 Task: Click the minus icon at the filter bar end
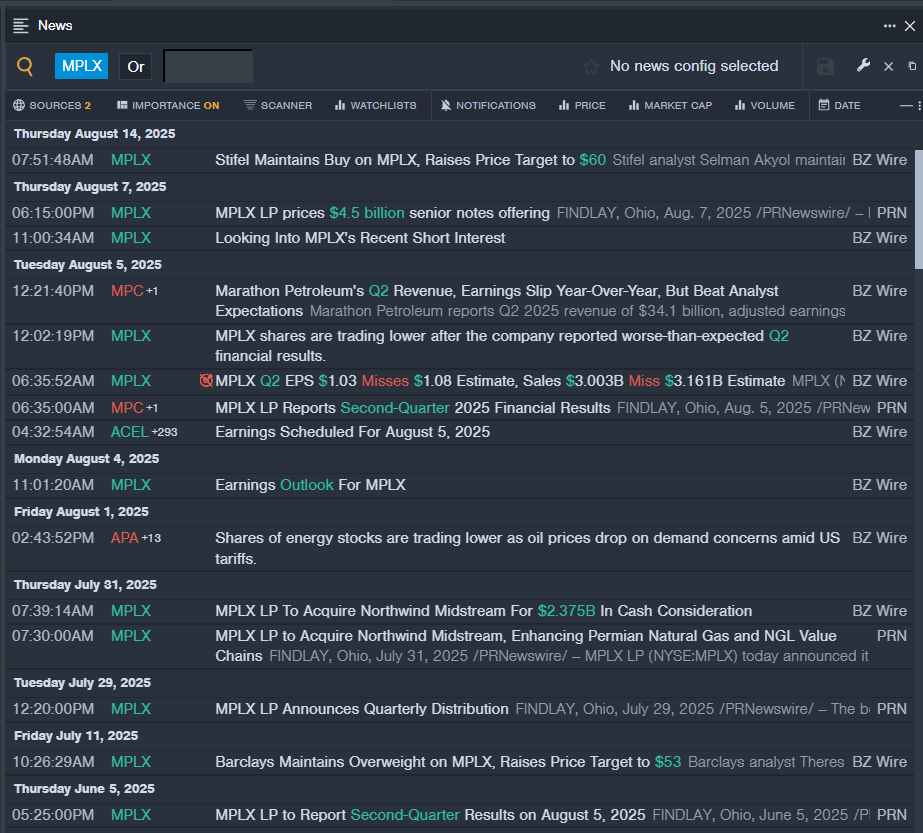point(906,105)
